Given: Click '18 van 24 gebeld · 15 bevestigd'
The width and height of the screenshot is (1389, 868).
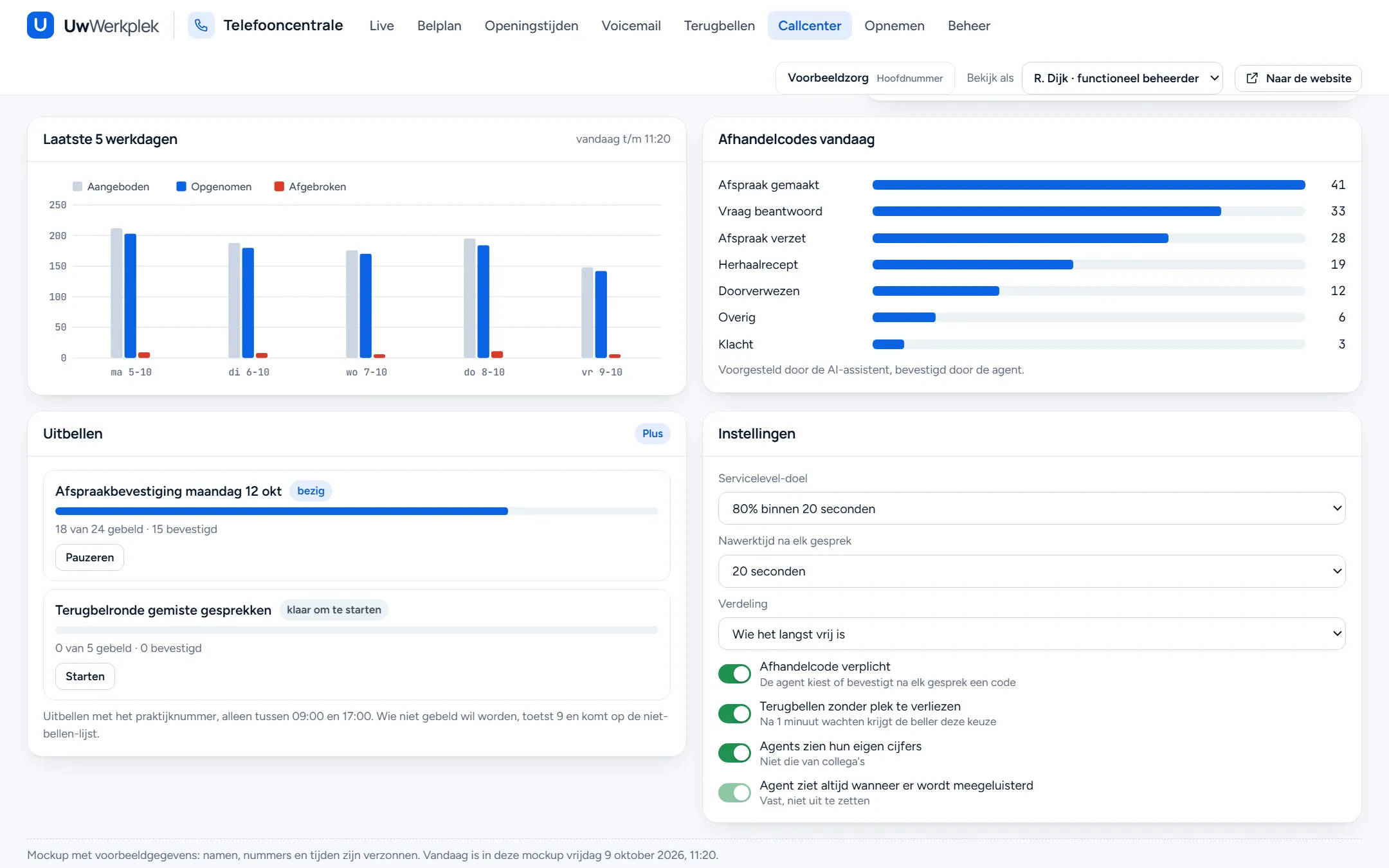Looking at the screenshot, I should tap(136, 529).
